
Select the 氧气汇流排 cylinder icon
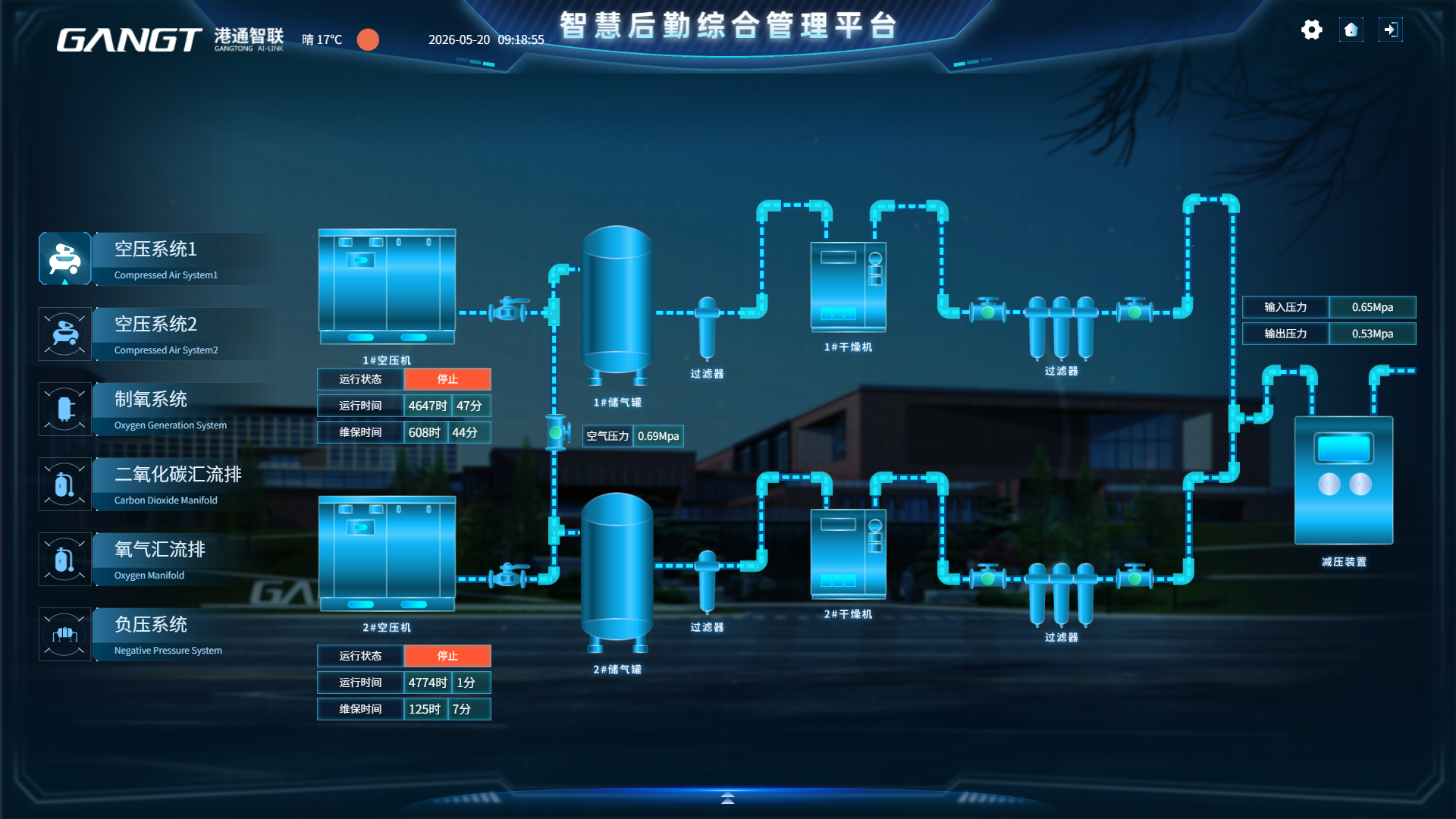click(65, 559)
